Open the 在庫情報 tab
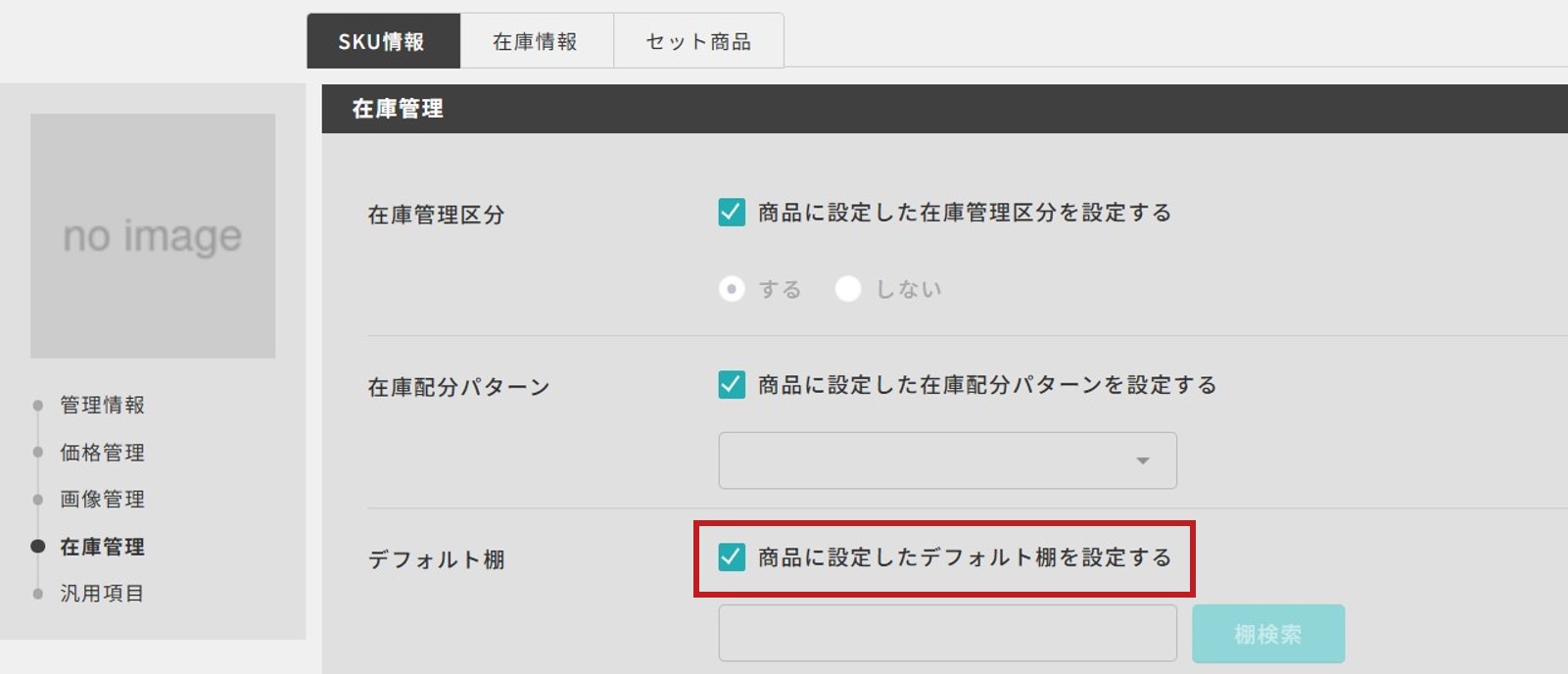 click(x=537, y=41)
